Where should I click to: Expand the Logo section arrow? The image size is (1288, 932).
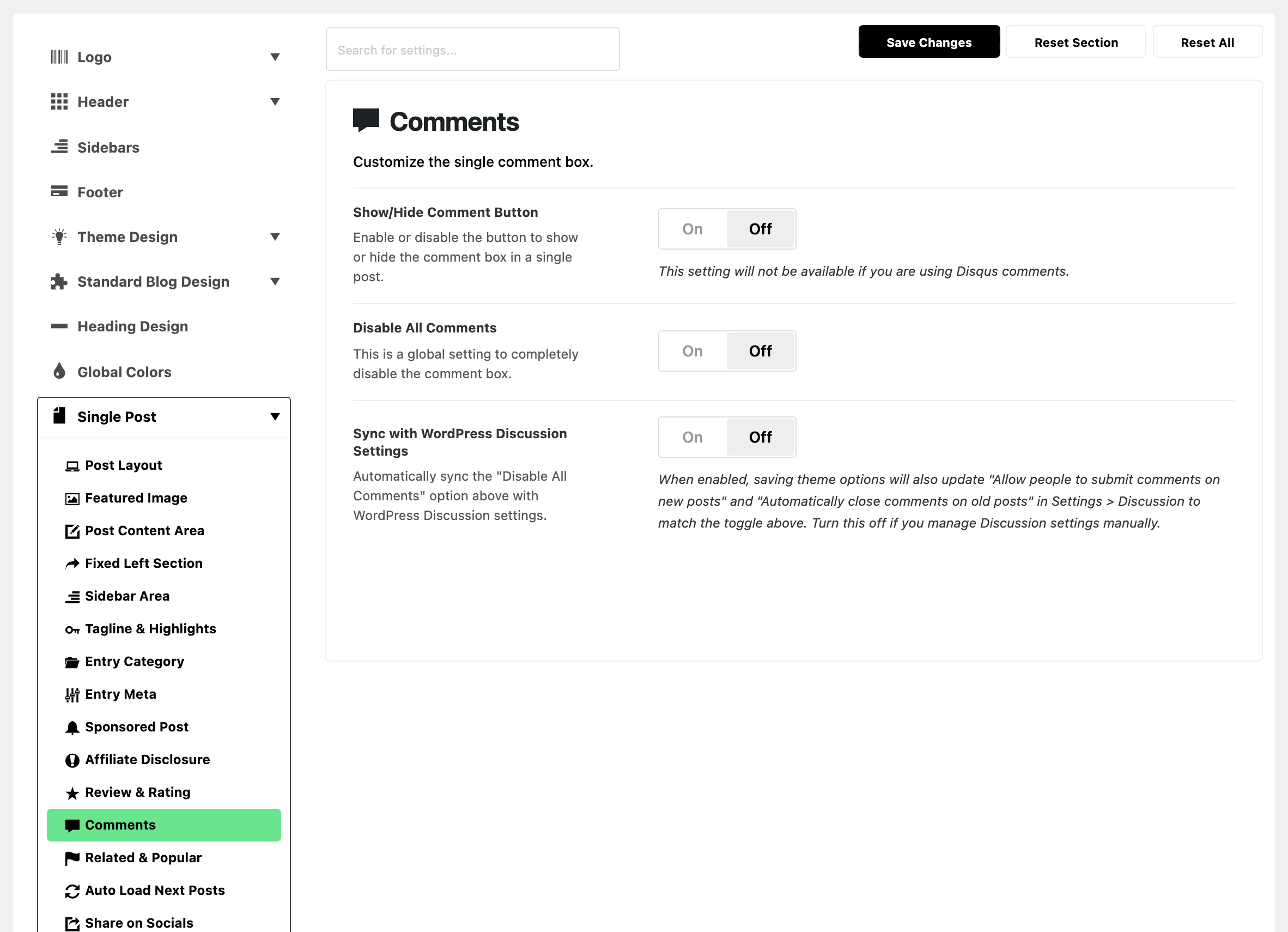(x=275, y=57)
